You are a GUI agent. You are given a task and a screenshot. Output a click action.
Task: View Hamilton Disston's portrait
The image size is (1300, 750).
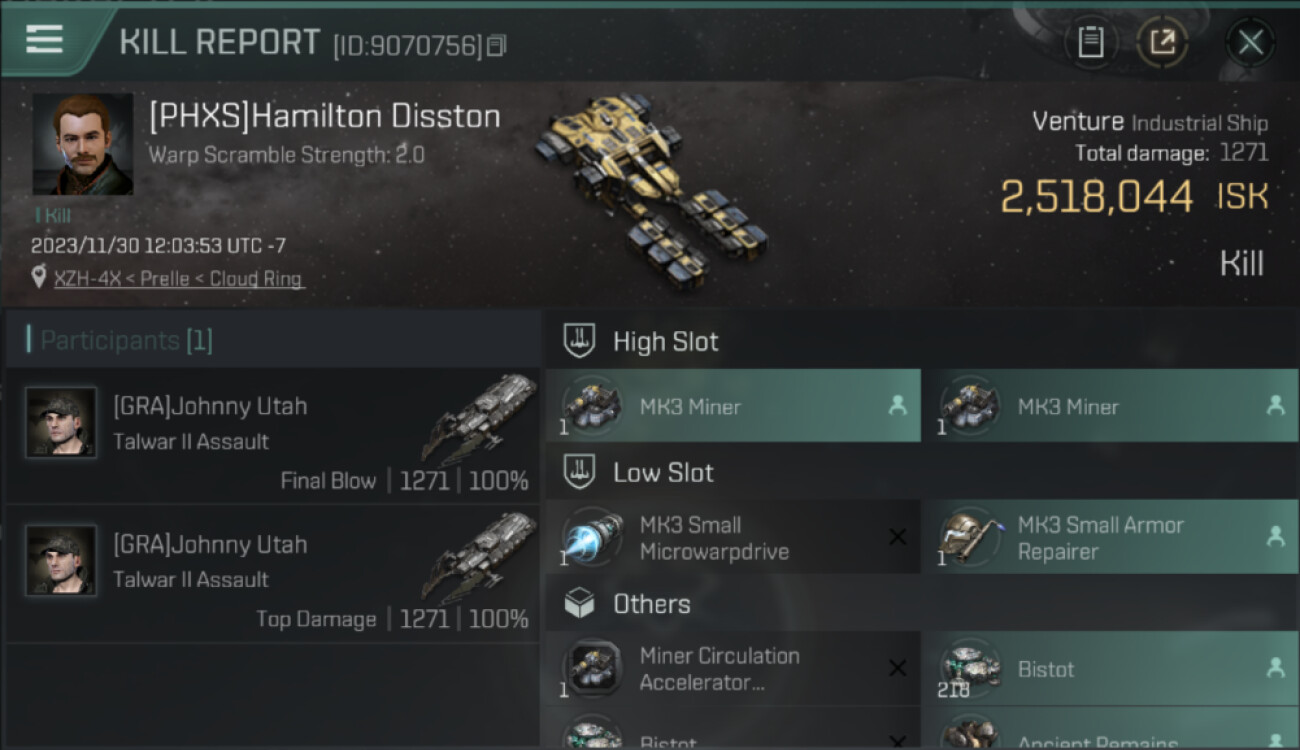point(83,144)
